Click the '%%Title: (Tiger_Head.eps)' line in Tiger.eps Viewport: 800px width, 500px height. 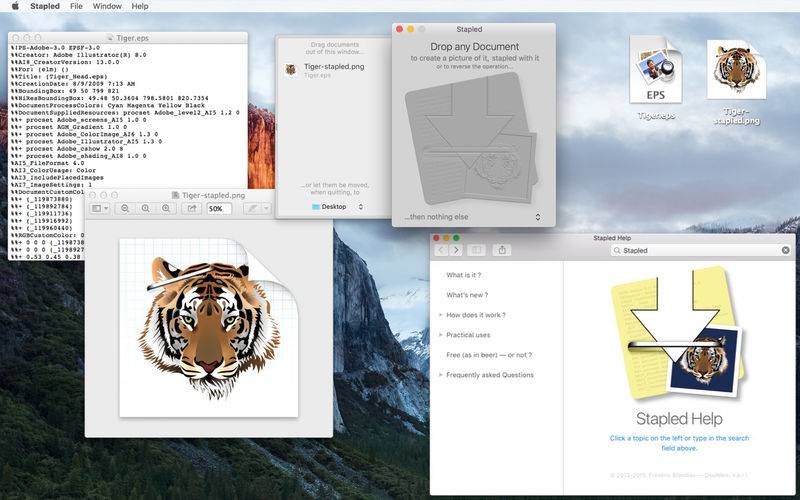pos(59,76)
